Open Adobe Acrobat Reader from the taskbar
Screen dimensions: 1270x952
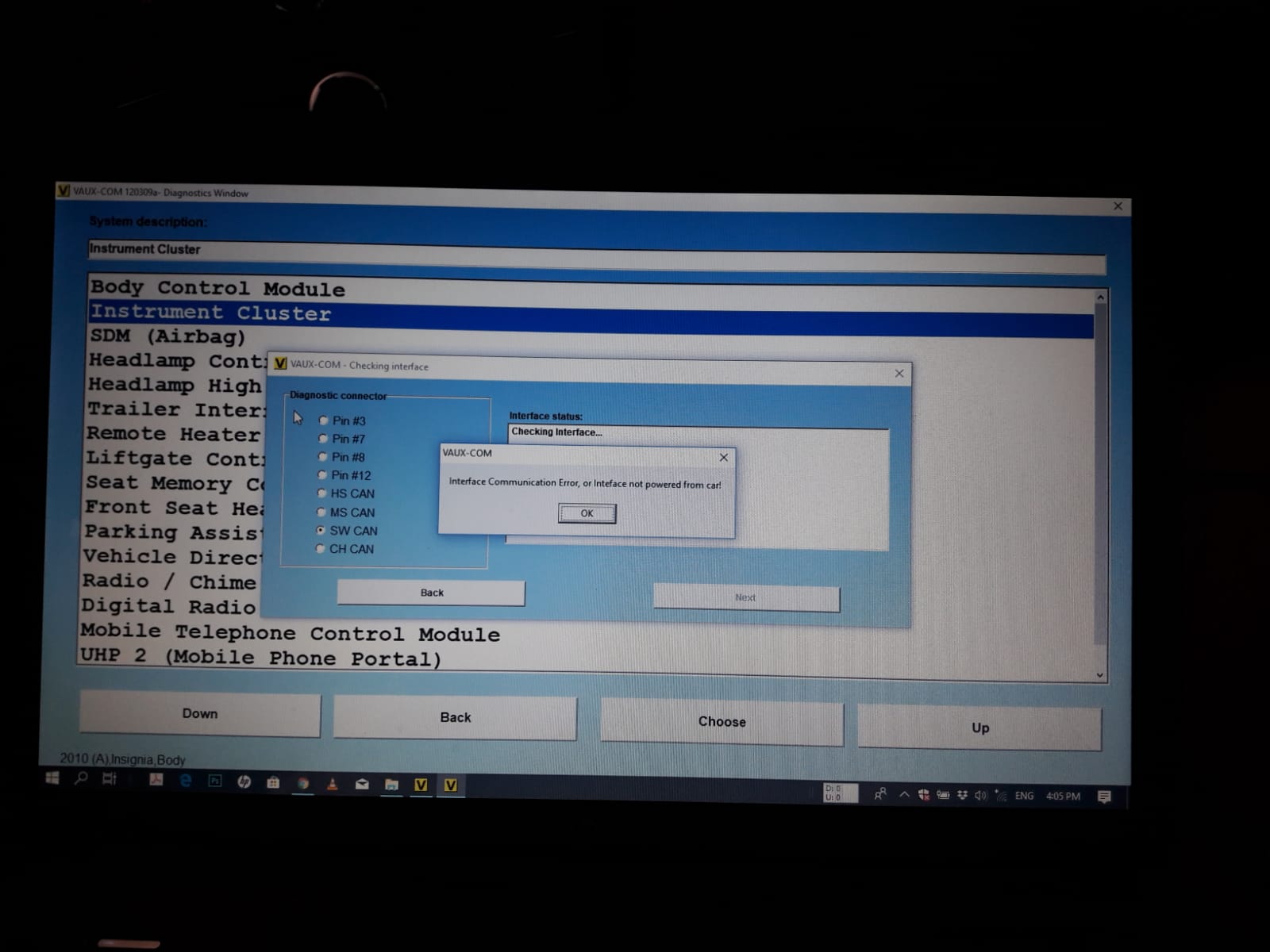coord(156,784)
